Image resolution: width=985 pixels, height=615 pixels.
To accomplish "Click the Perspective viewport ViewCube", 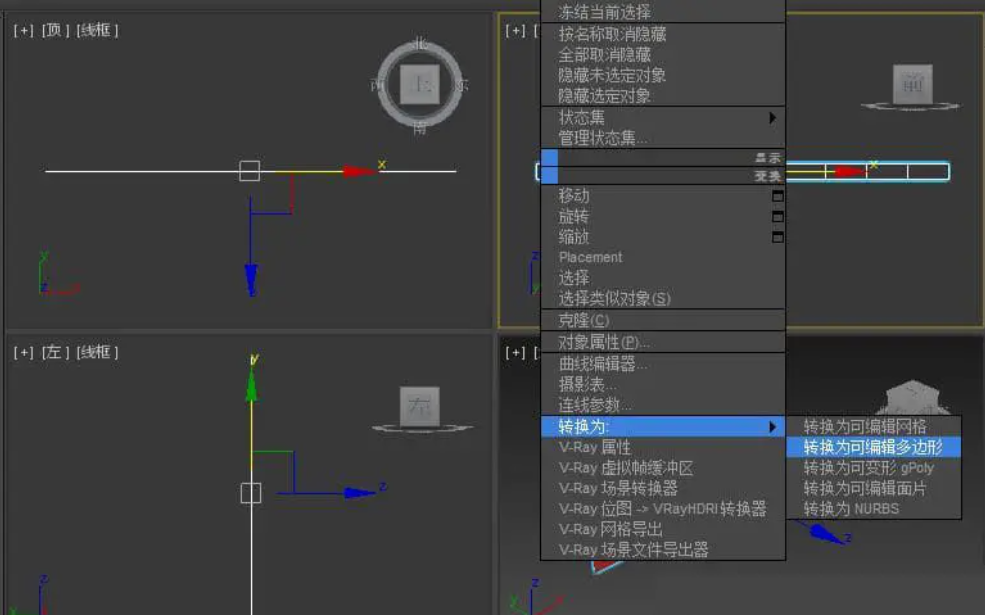I will pyautogui.click(x=912, y=397).
